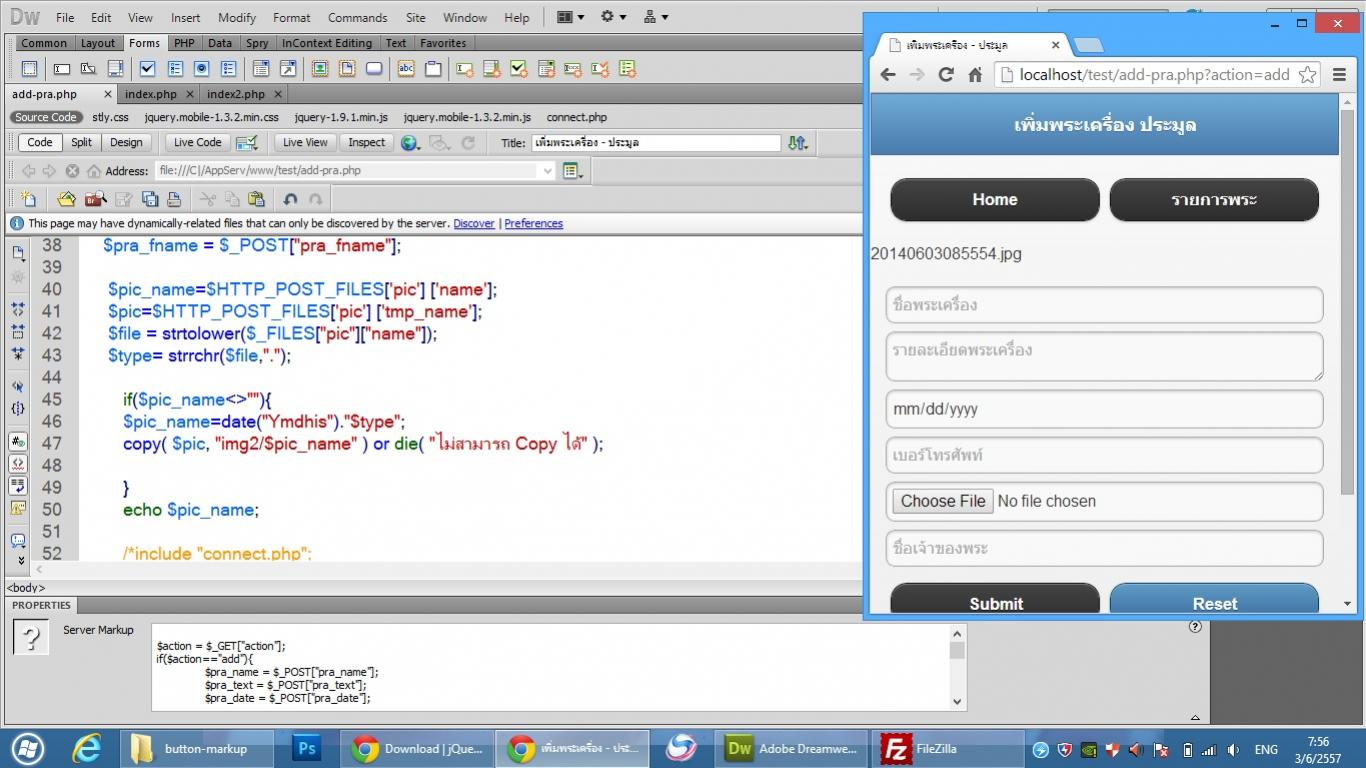
Task: Insert a Button form element
Action: [x=374, y=69]
